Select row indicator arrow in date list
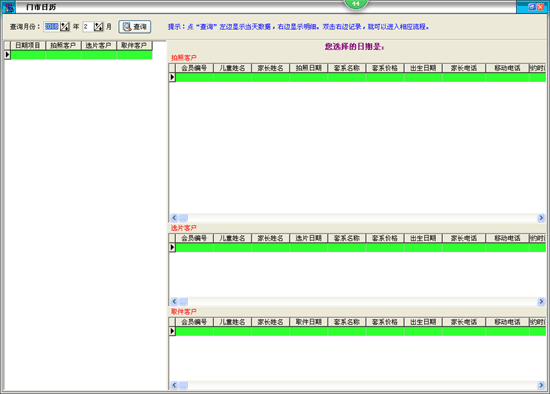The image size is (550, 394). click(x=7, y=55)
